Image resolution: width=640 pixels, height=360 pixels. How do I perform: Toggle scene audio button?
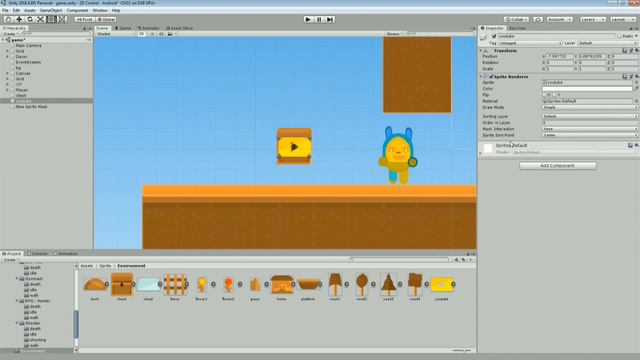(x=161, y=34)
